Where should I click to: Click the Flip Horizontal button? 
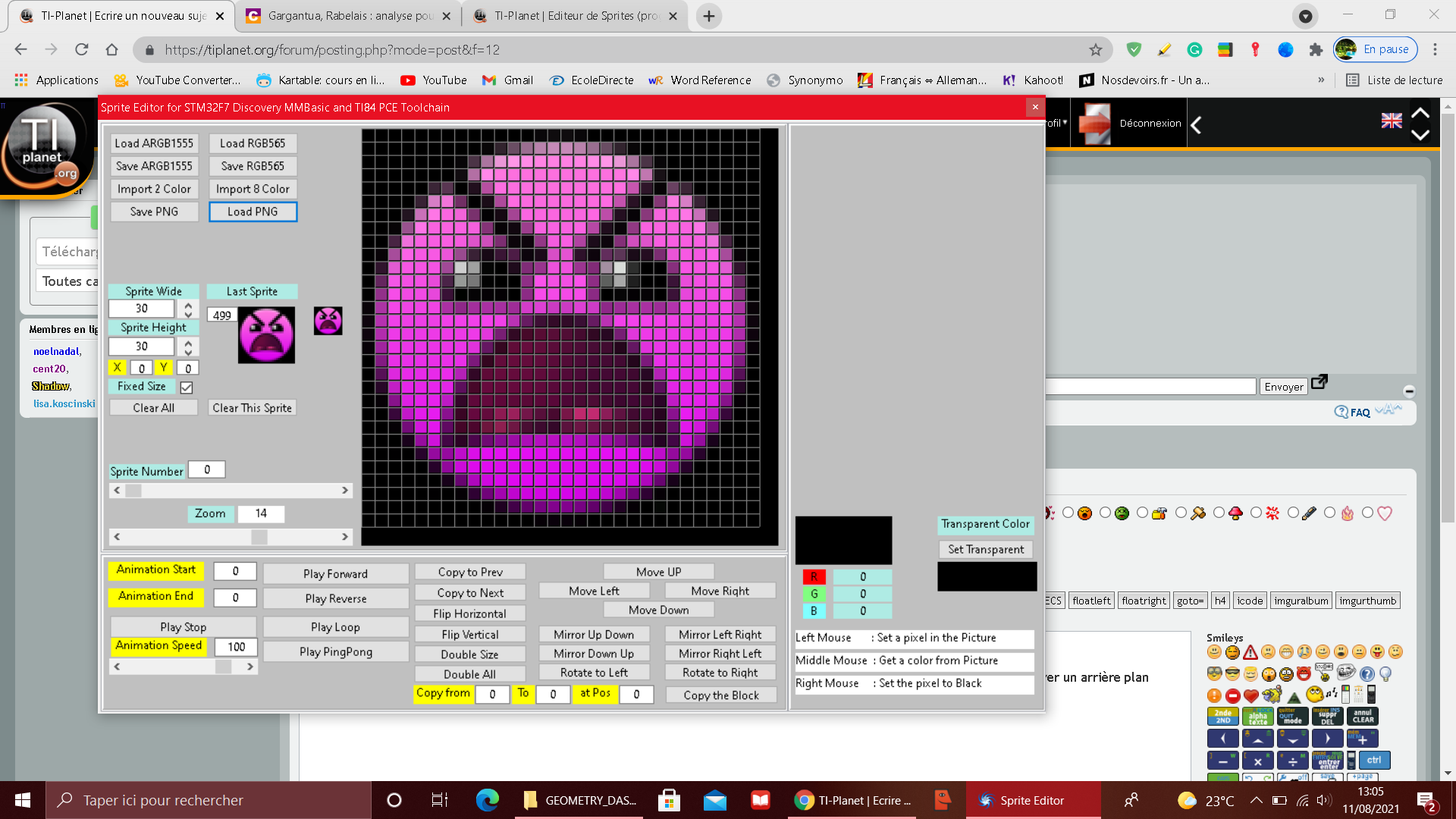click(x=469, y=613)
